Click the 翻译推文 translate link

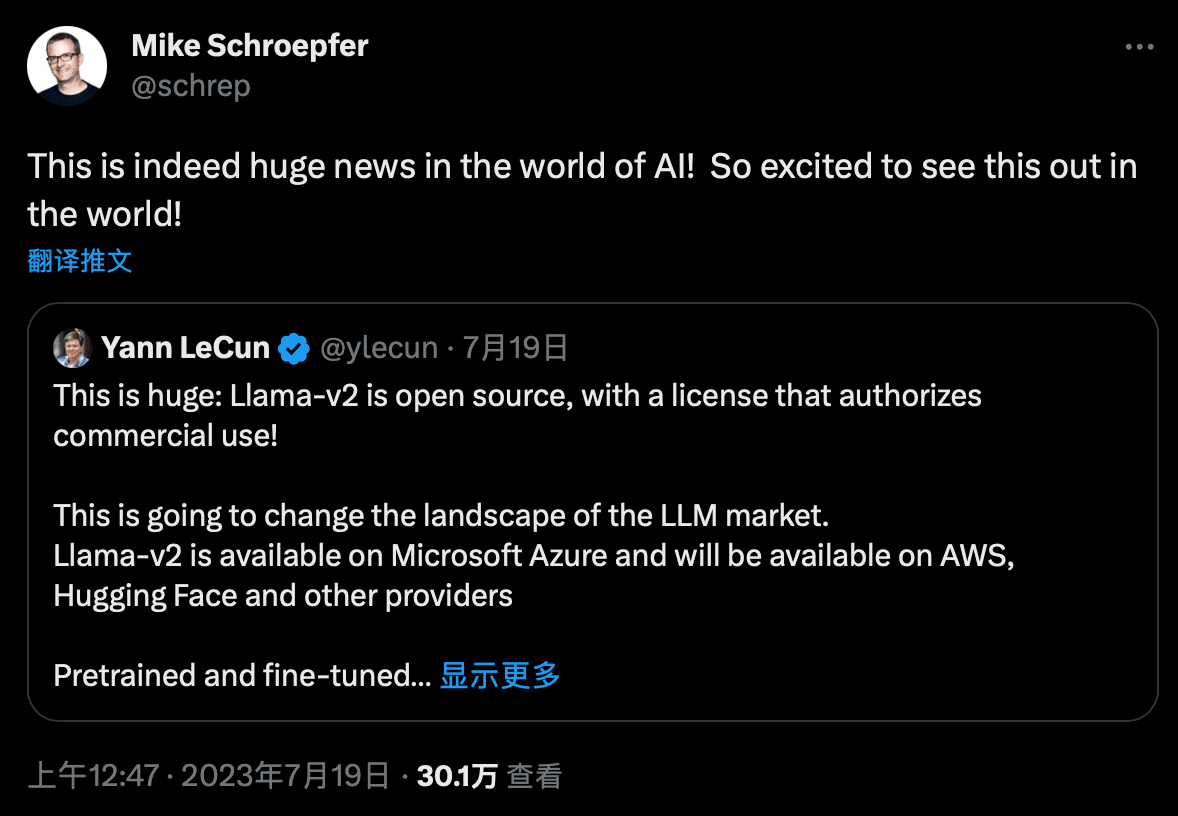(80, 260)
